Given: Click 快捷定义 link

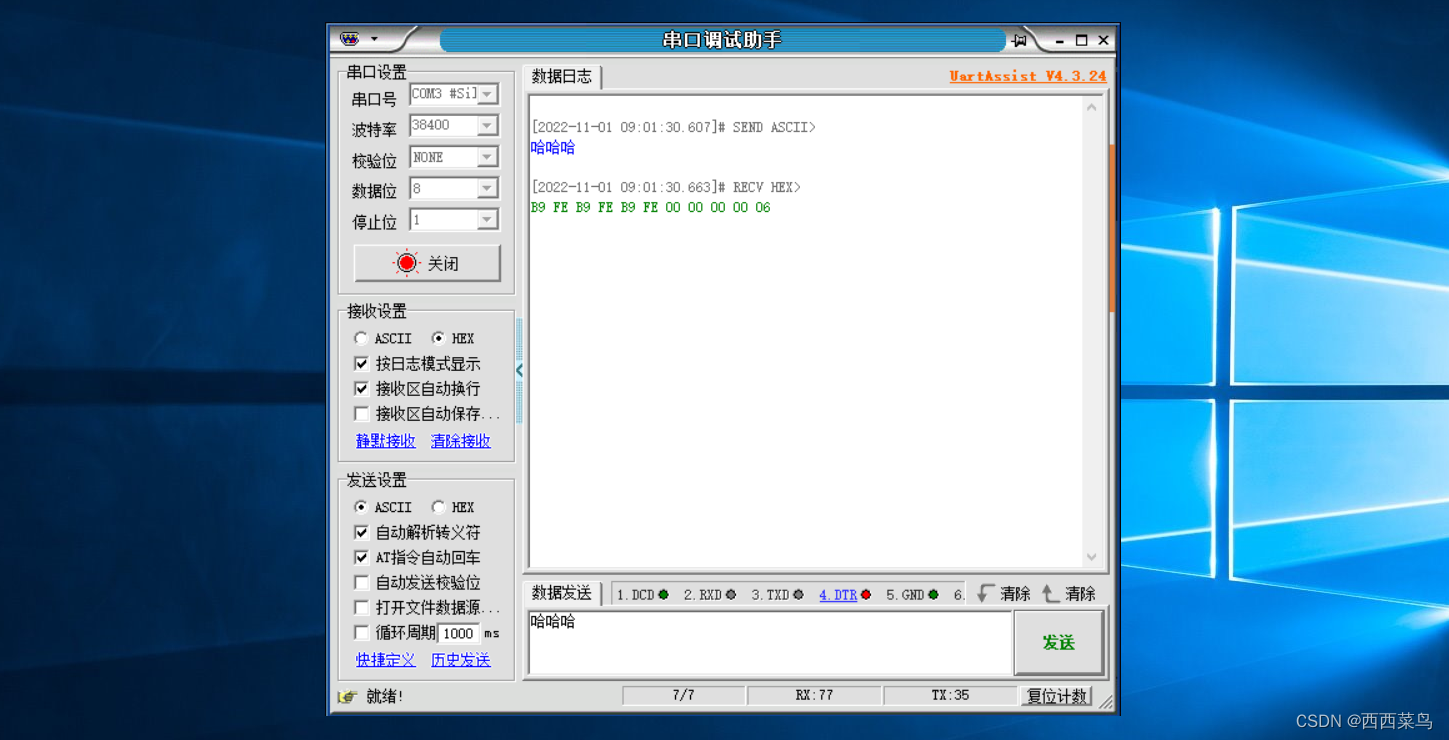Looking at the screenshot, I should click(x=386, y=660).
